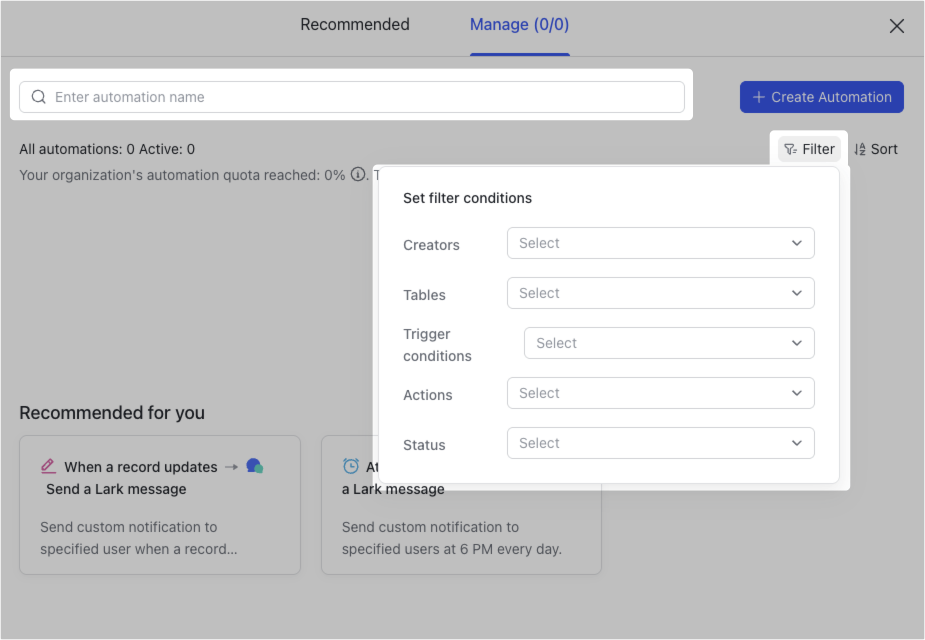Click the Create Automation button
Viewport: 925px width, 640px height.
pyautogui.click(x=822, y=97)
